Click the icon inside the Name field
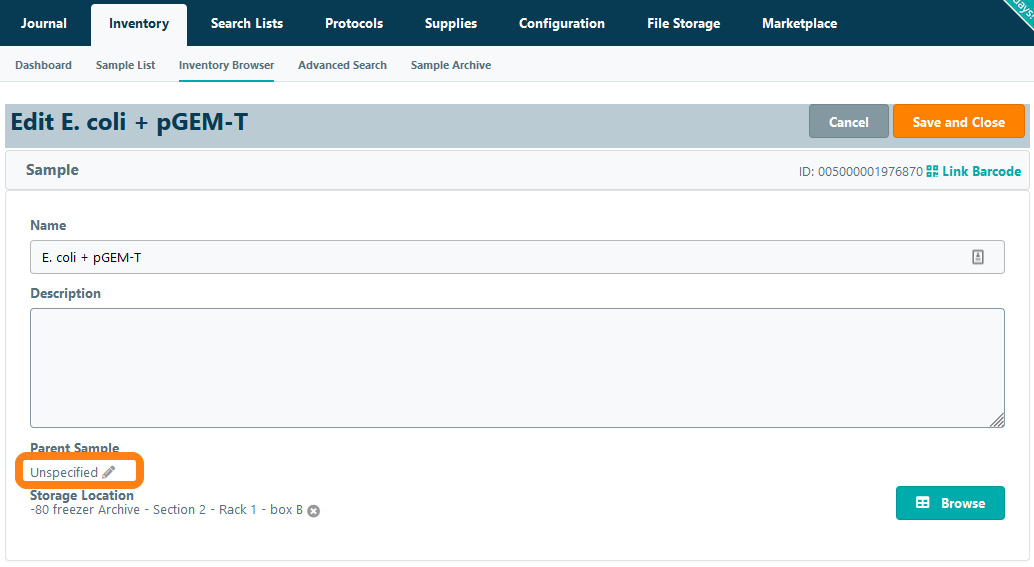Image resolution: width=1034 pixels, height=567 pixels. (977, 257)
